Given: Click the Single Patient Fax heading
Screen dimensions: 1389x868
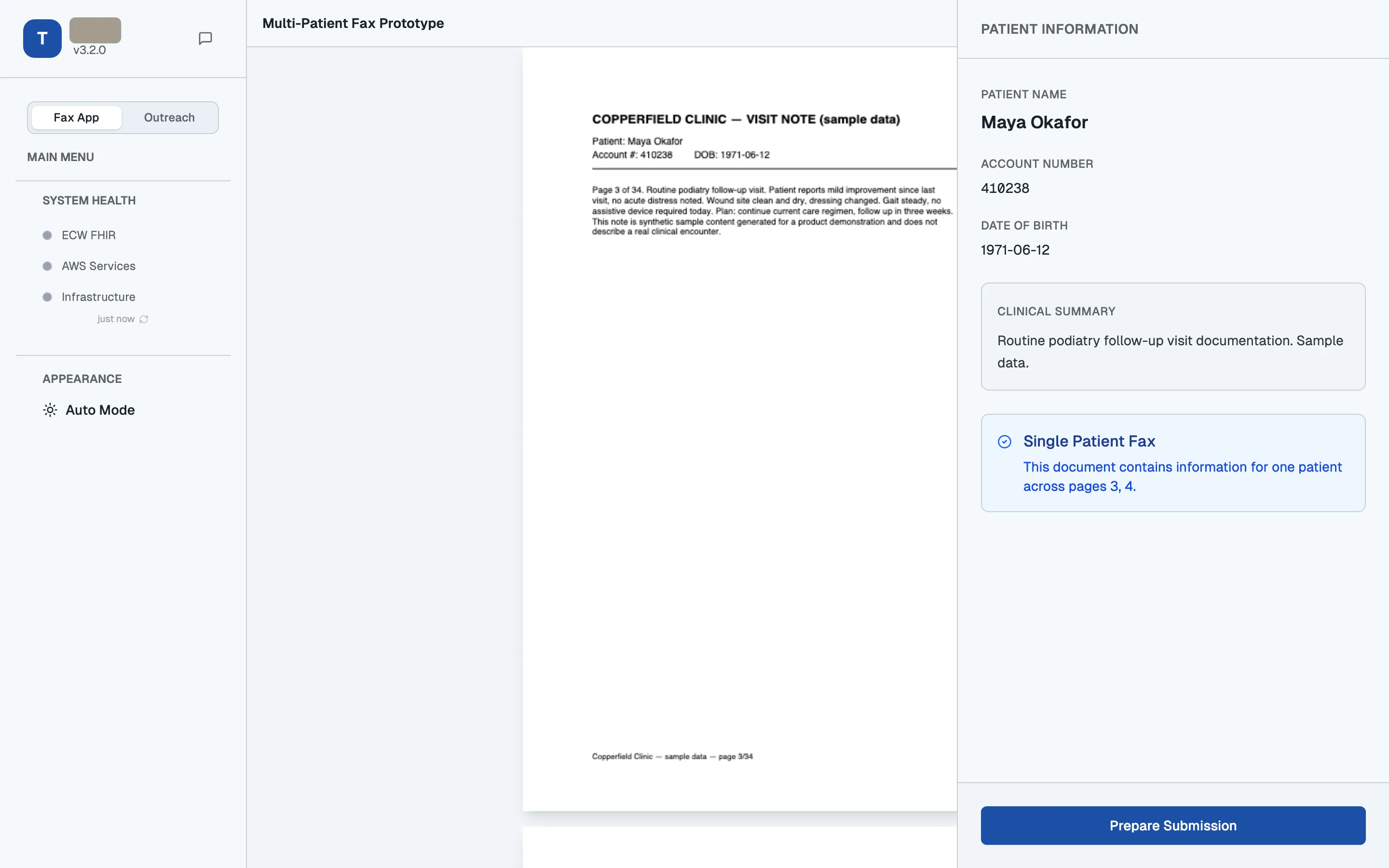Looking at the screenshot, I should point(1089,441).
